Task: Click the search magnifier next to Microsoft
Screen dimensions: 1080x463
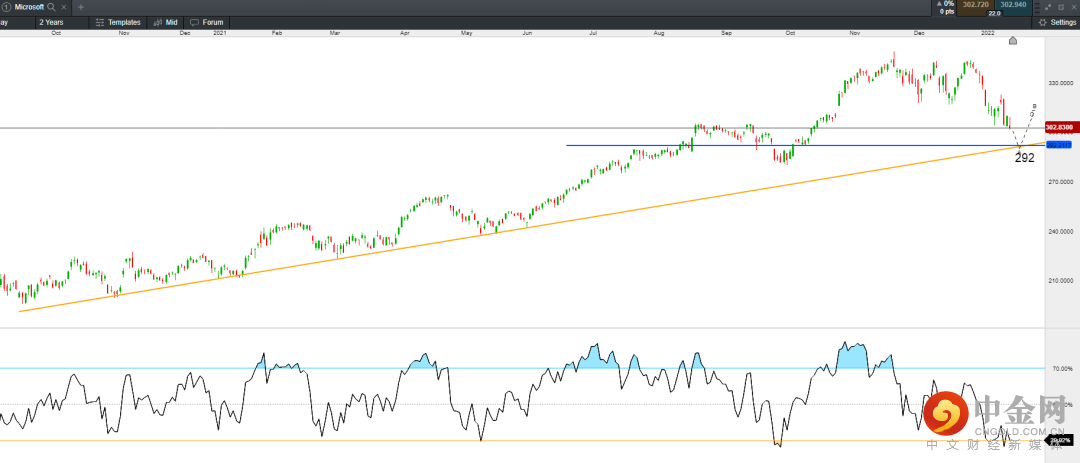Action: (52, 7)
